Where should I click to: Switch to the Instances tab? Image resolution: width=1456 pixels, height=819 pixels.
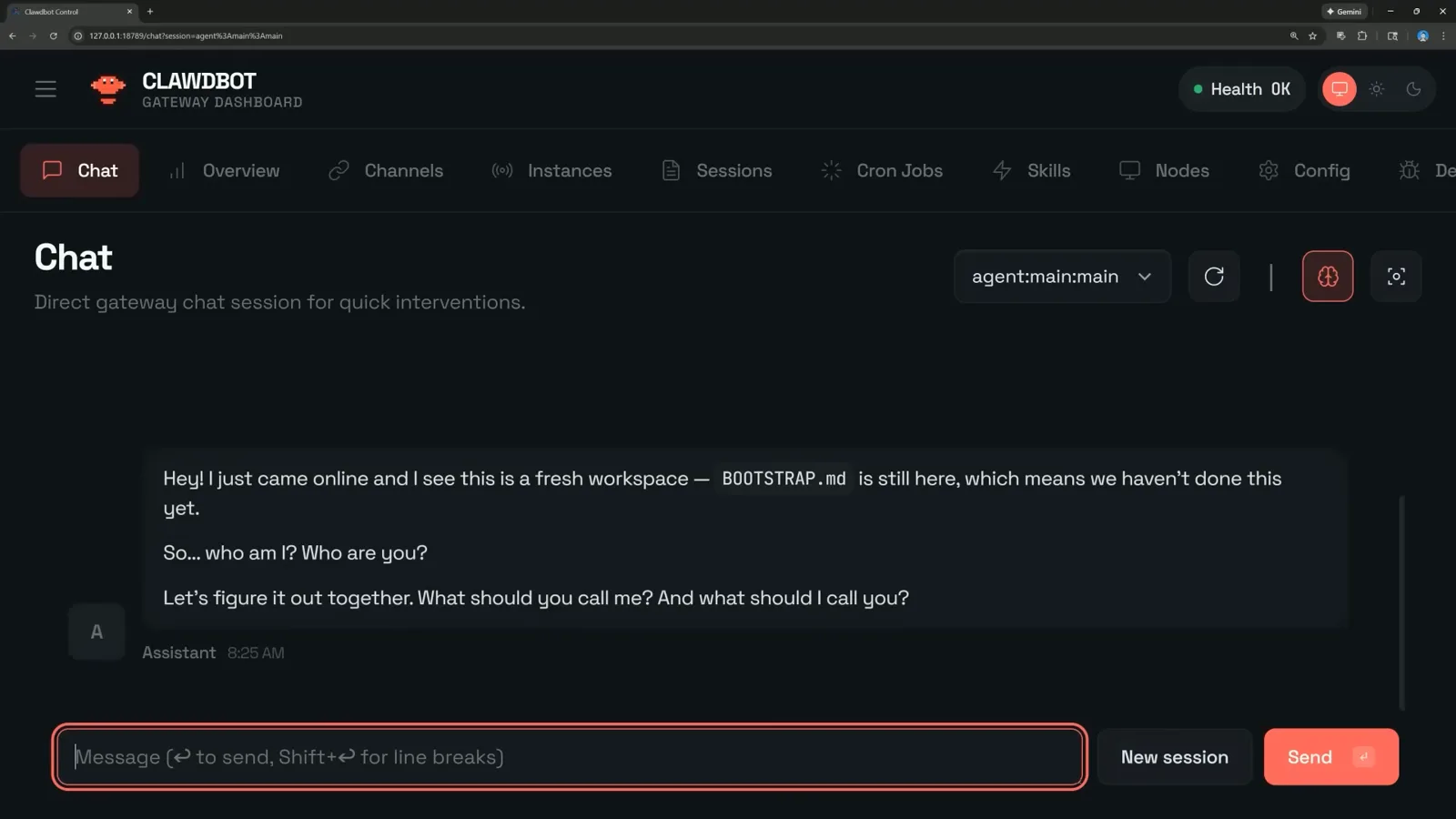pyautogui.click(x=551, y=170)
